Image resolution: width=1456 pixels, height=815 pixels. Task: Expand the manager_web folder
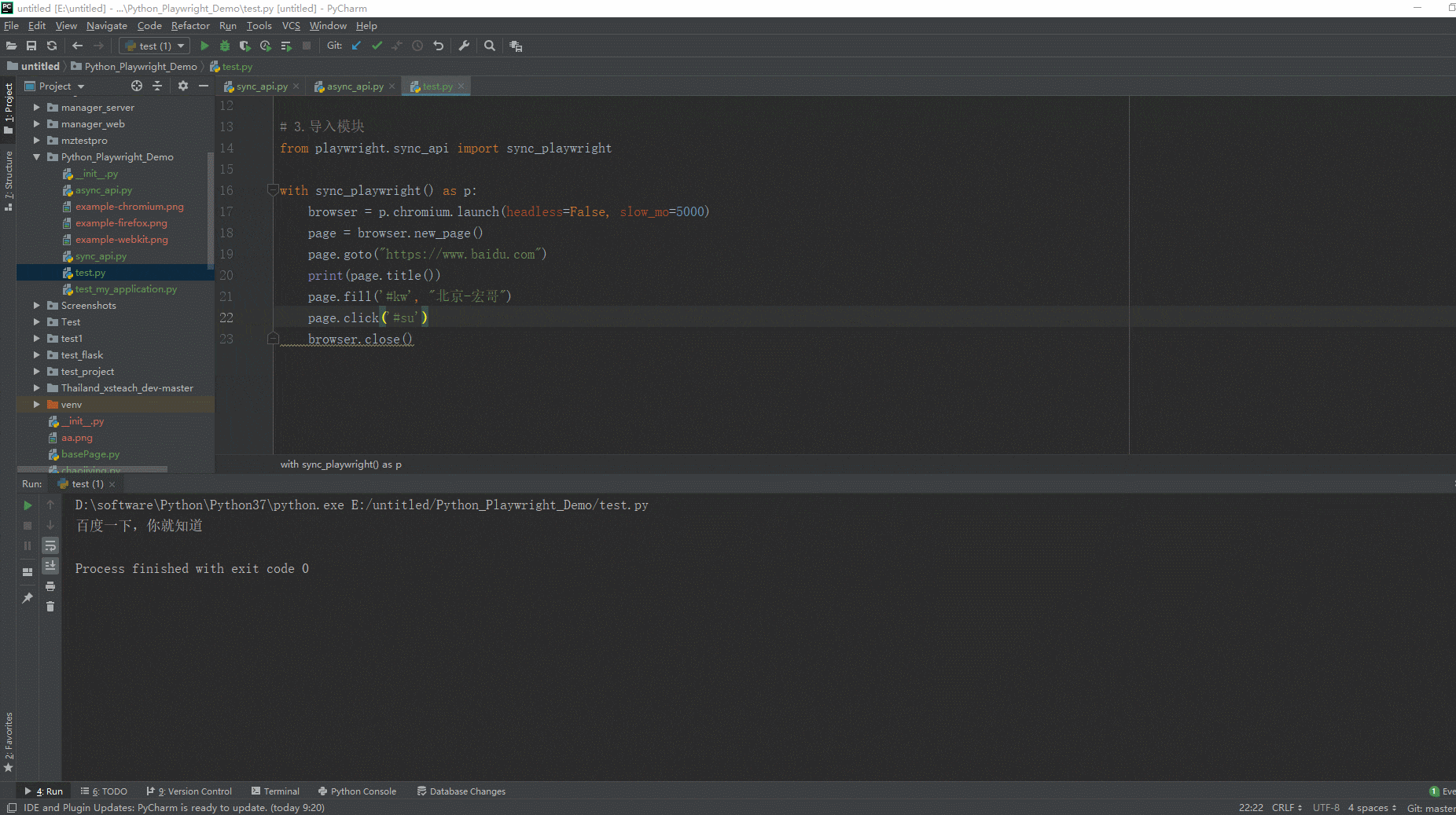[x=36, y=124]
